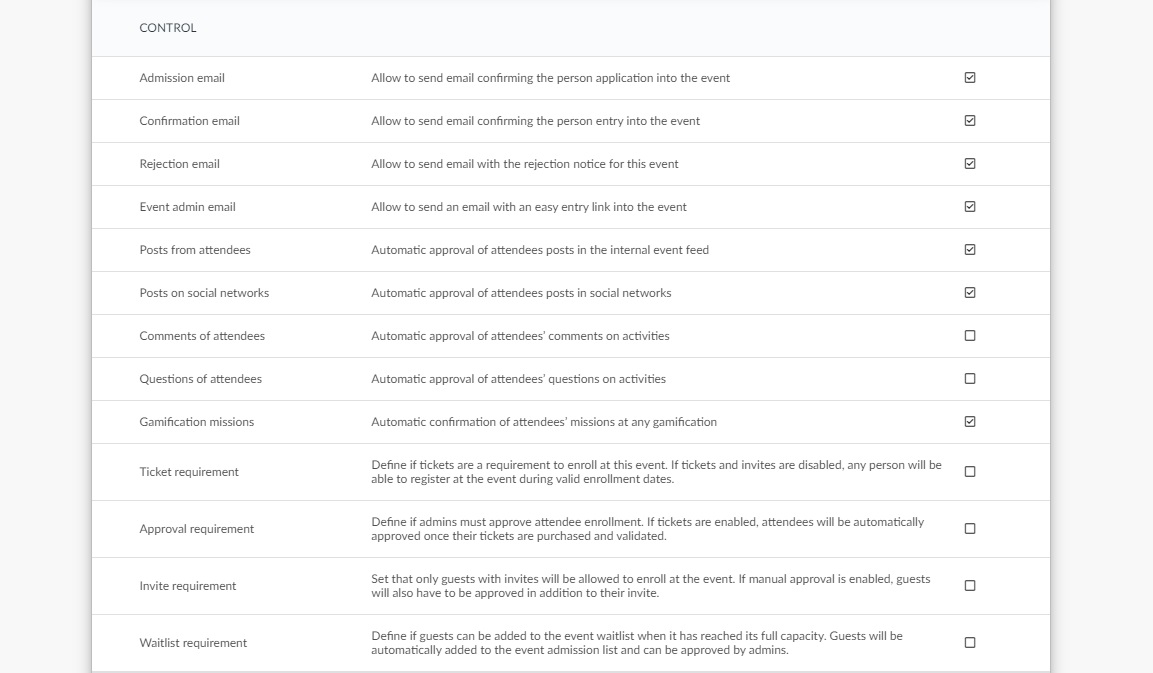Uncheck the Admission email checkbox
Screen dimensions: 1153x673
970,78
